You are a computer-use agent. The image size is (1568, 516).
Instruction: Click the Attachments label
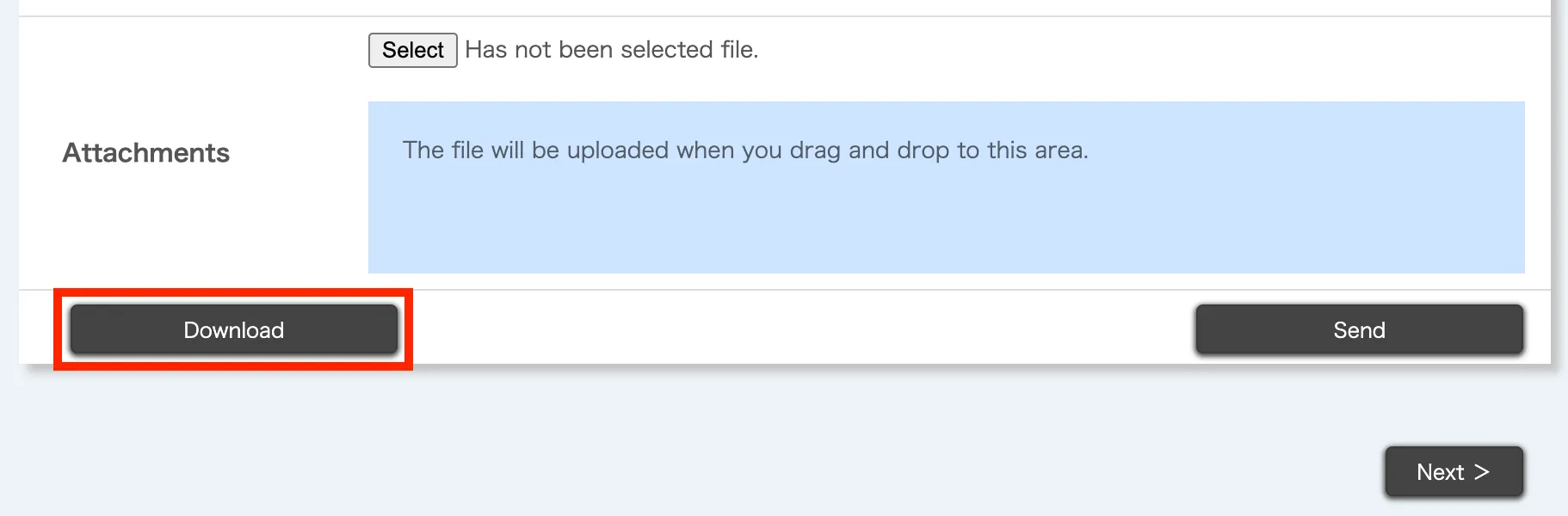pyautogui.click(x=146, y=153)
